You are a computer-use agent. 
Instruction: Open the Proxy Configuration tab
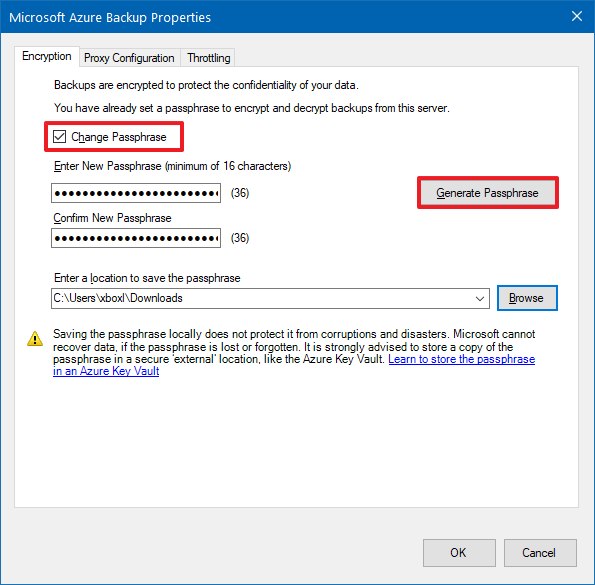point(129,58)
